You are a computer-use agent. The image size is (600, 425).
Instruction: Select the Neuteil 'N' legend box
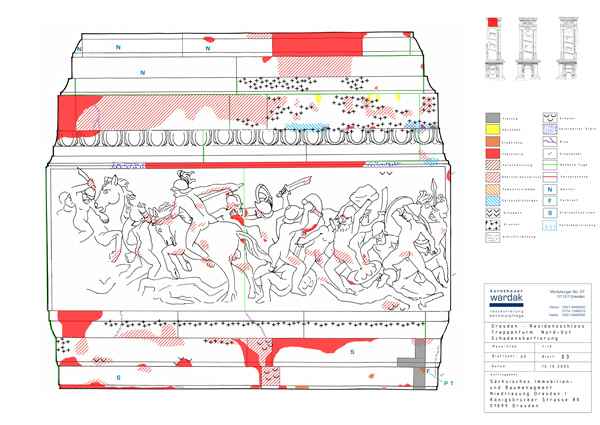tap(550, 188)
